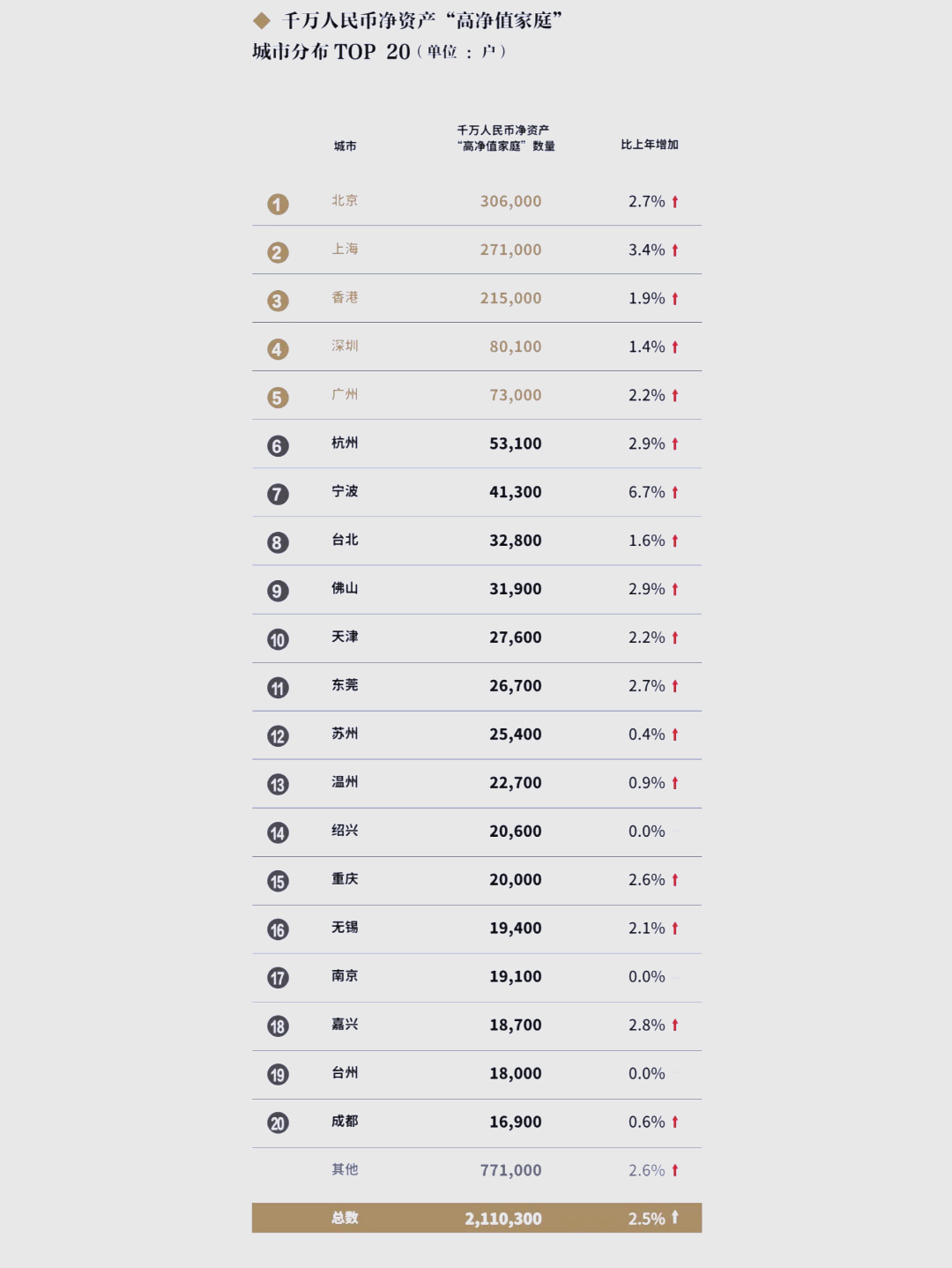Viewport: 952px width, 1268px height.
Task: Click the city name 深圳
Action: click(x=345, y=346)
